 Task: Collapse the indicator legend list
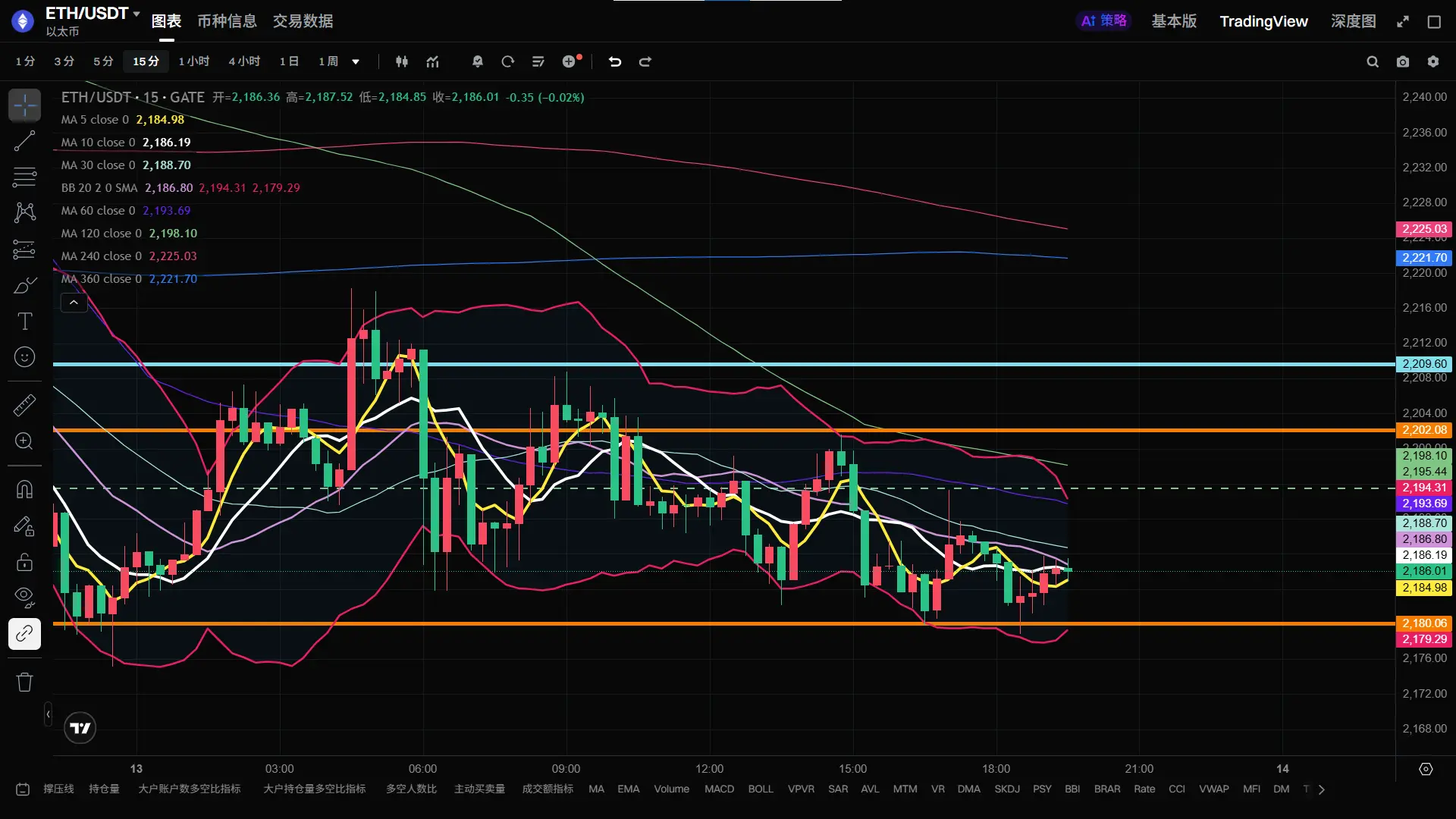coord(74,303)
